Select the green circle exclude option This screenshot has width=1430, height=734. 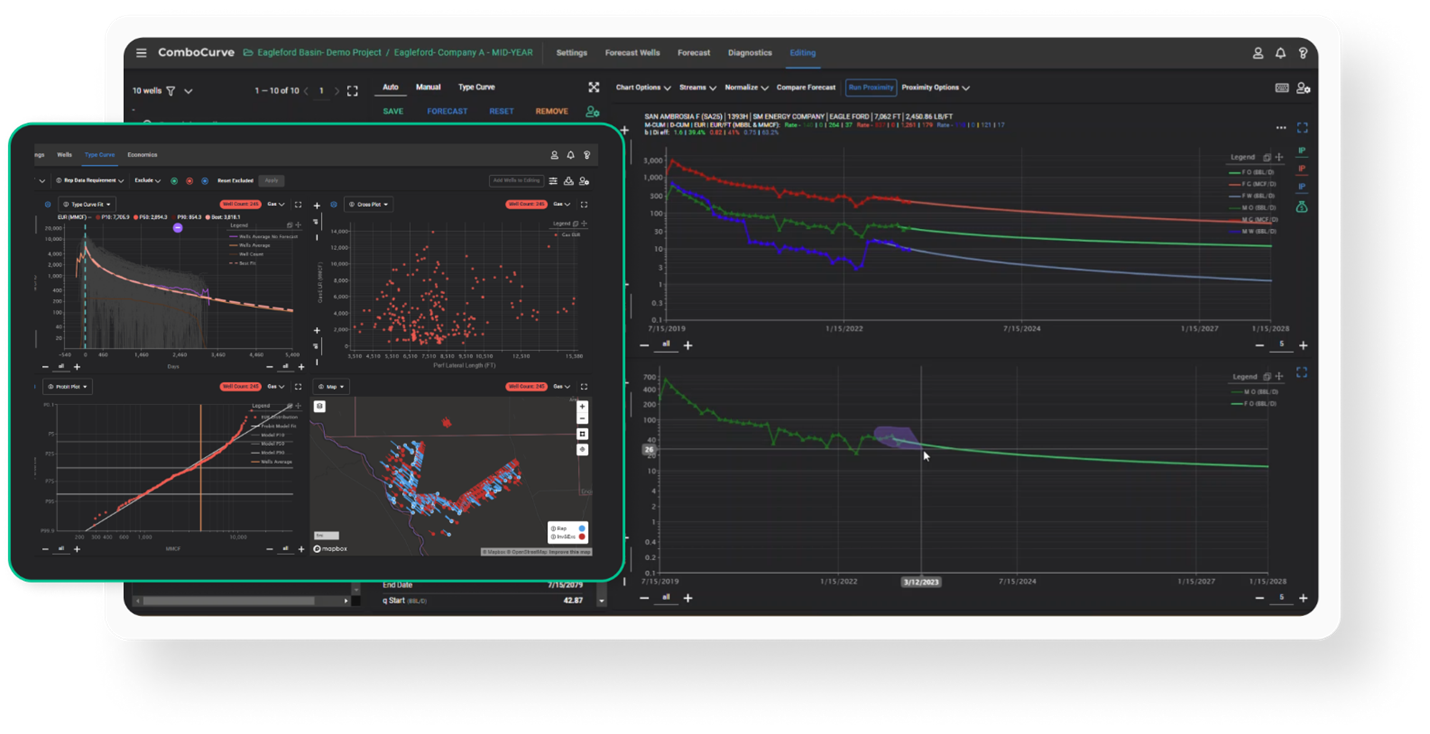click(x=174, y=181)
